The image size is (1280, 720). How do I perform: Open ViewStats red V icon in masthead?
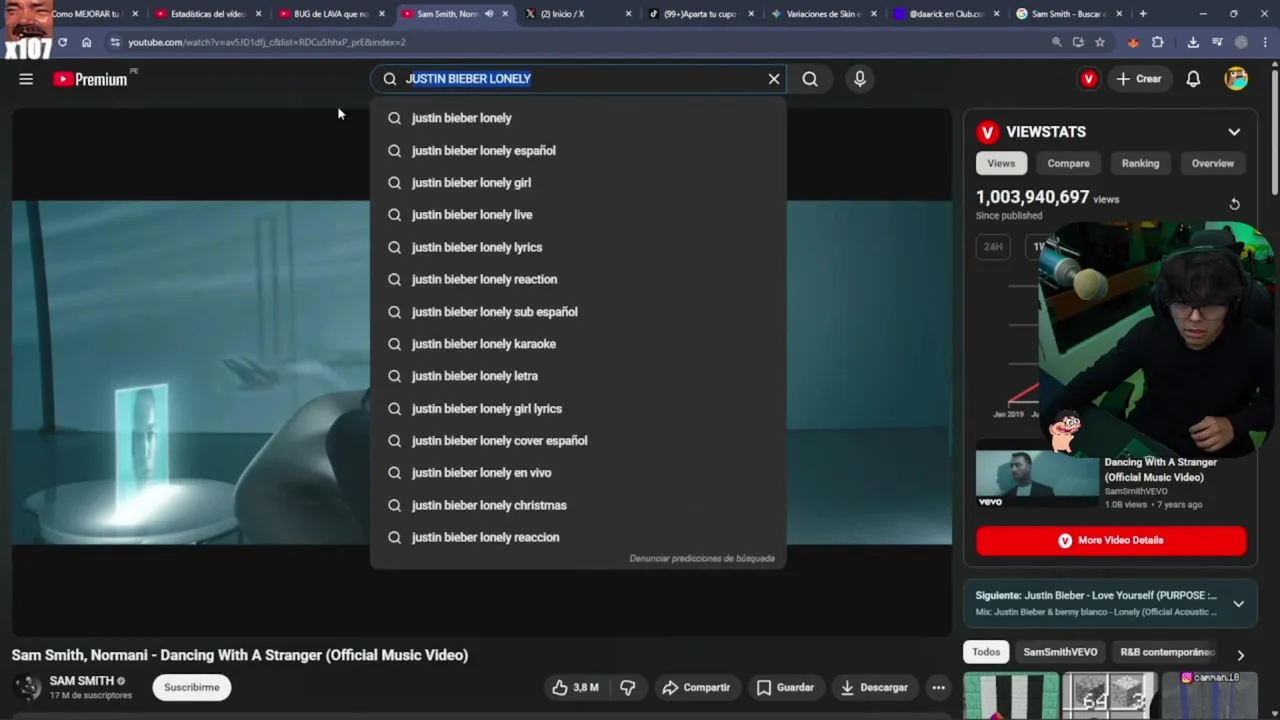pos(1089,79)
